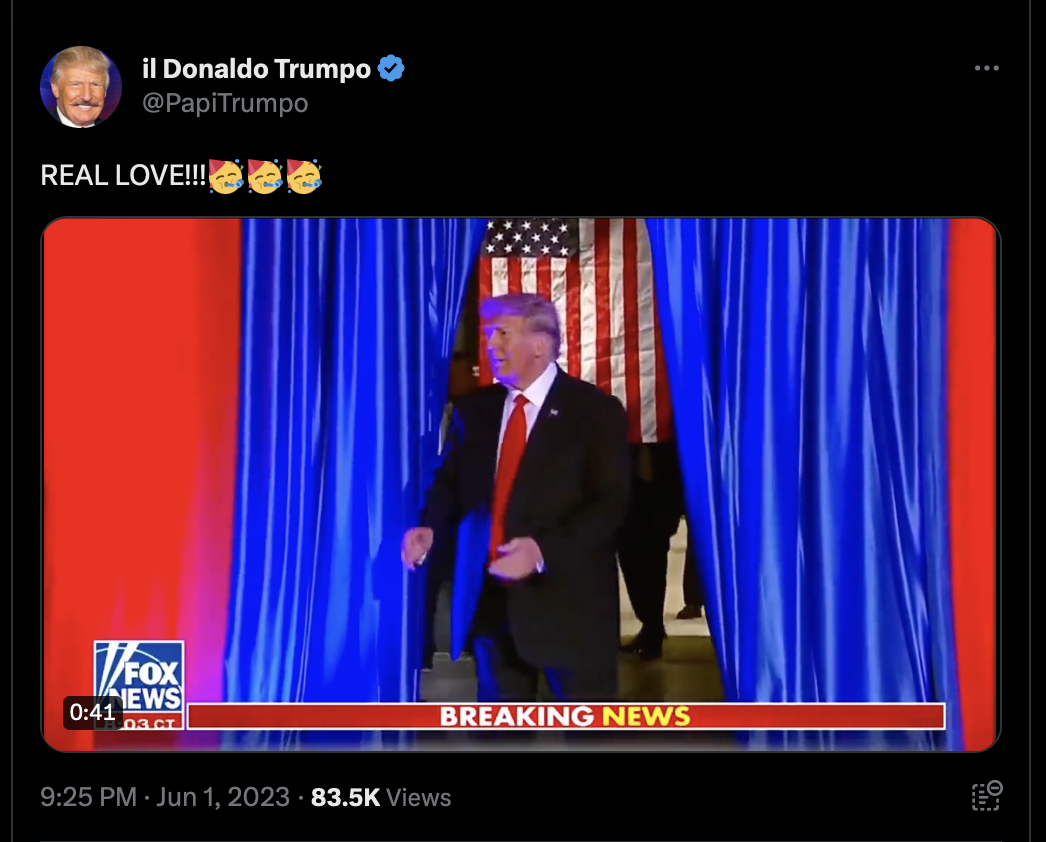Click the Views label next to count

(x=419, y=797)
